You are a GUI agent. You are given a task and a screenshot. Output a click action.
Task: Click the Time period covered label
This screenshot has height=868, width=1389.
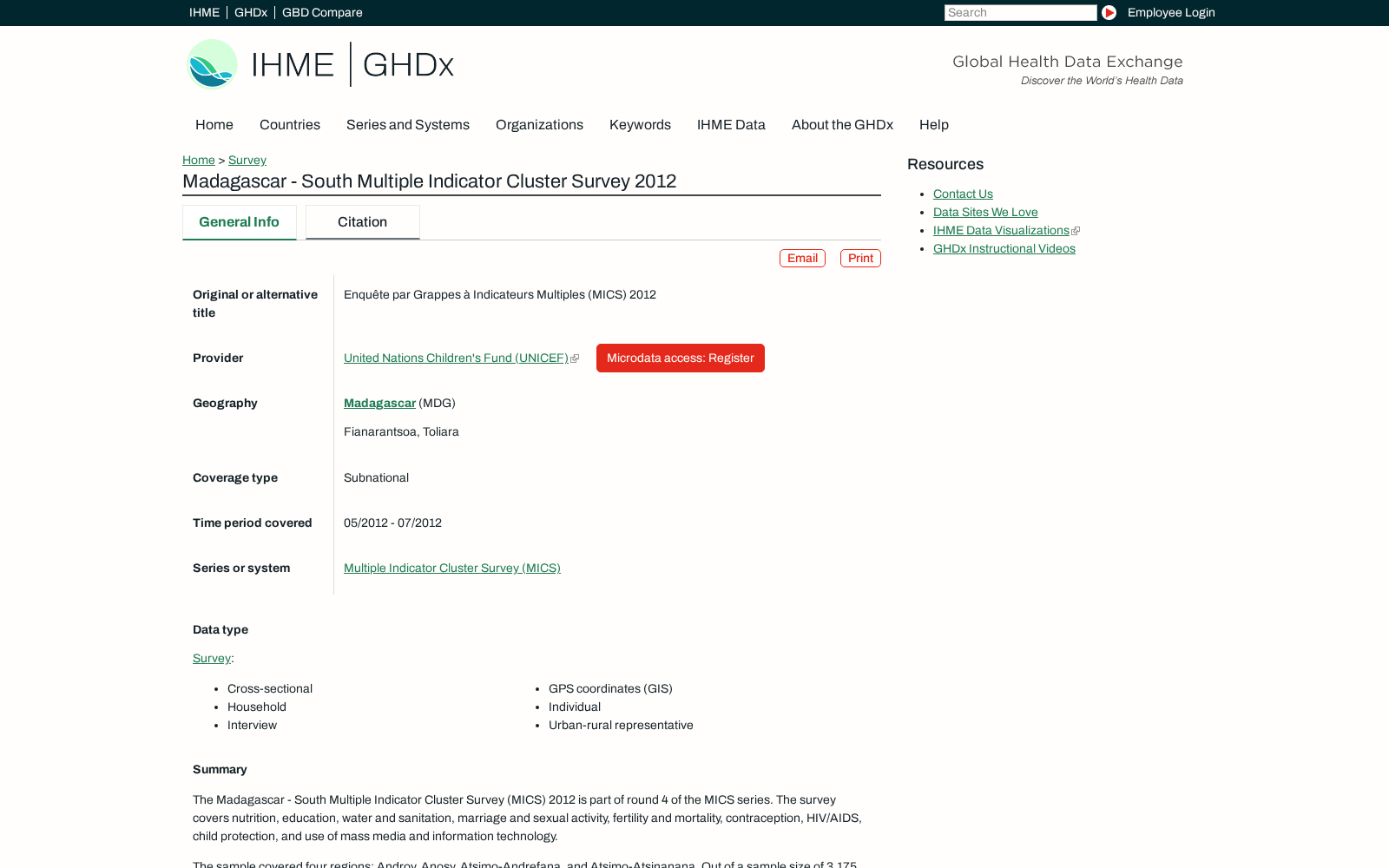coord(252,523)
